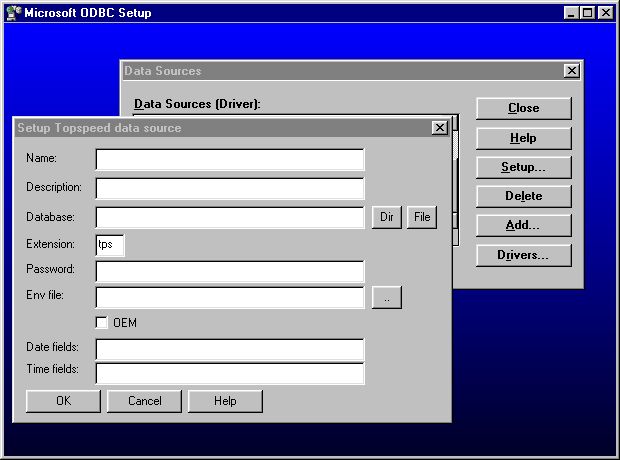Click the Microsoft ODBC Setup title bar icon
Viewport: 620px width, 460px height.
[13, 13]
